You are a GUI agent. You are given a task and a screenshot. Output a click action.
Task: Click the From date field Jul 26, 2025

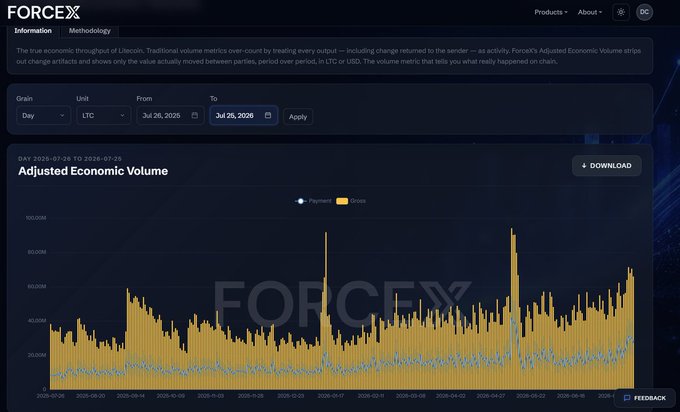click(x=170, y=115)
